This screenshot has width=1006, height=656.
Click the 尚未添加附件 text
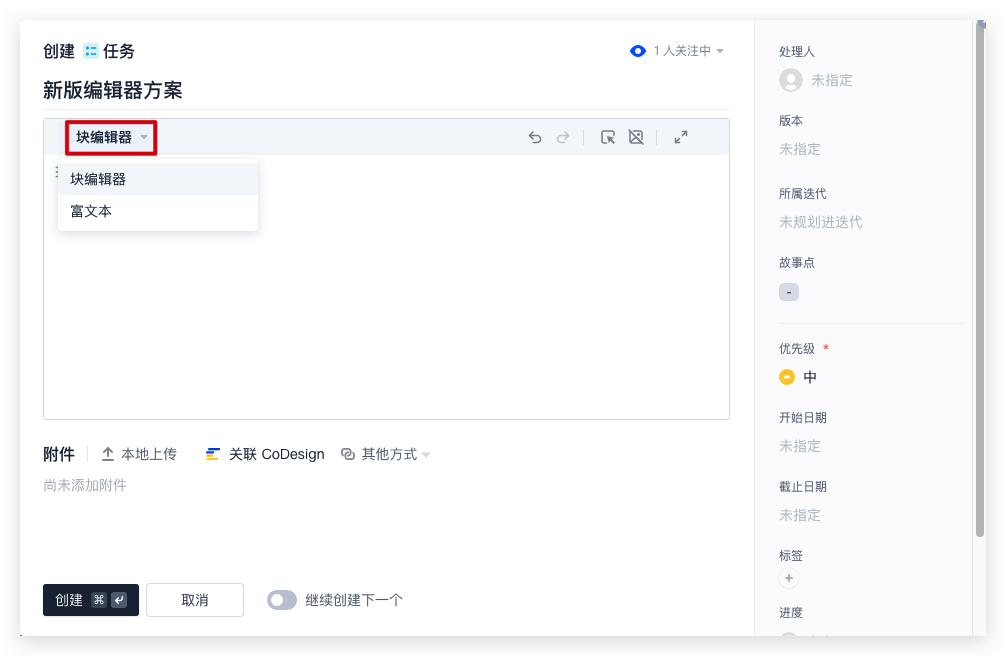coord(85,485)
